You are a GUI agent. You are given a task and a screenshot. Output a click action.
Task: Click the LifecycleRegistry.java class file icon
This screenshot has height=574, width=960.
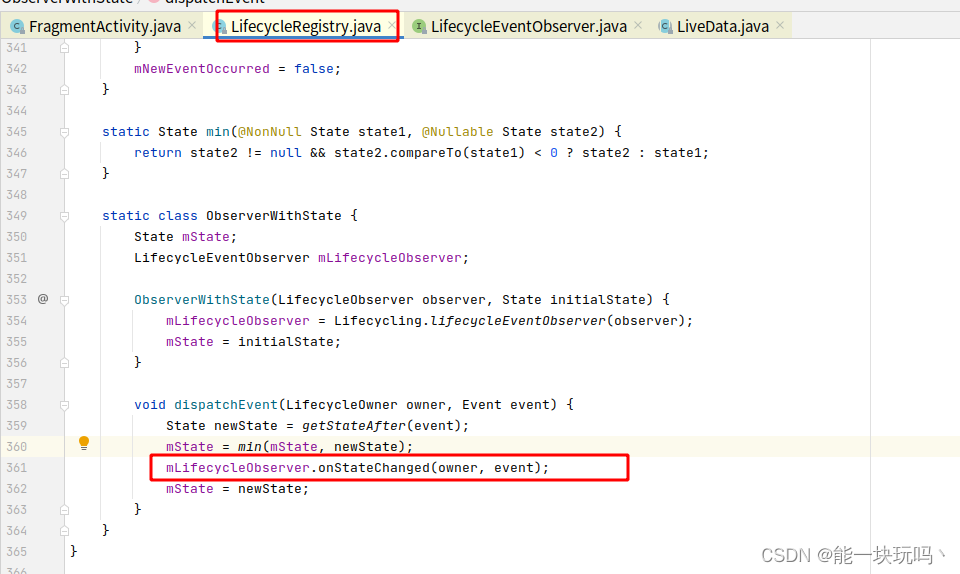pos(219,26)
